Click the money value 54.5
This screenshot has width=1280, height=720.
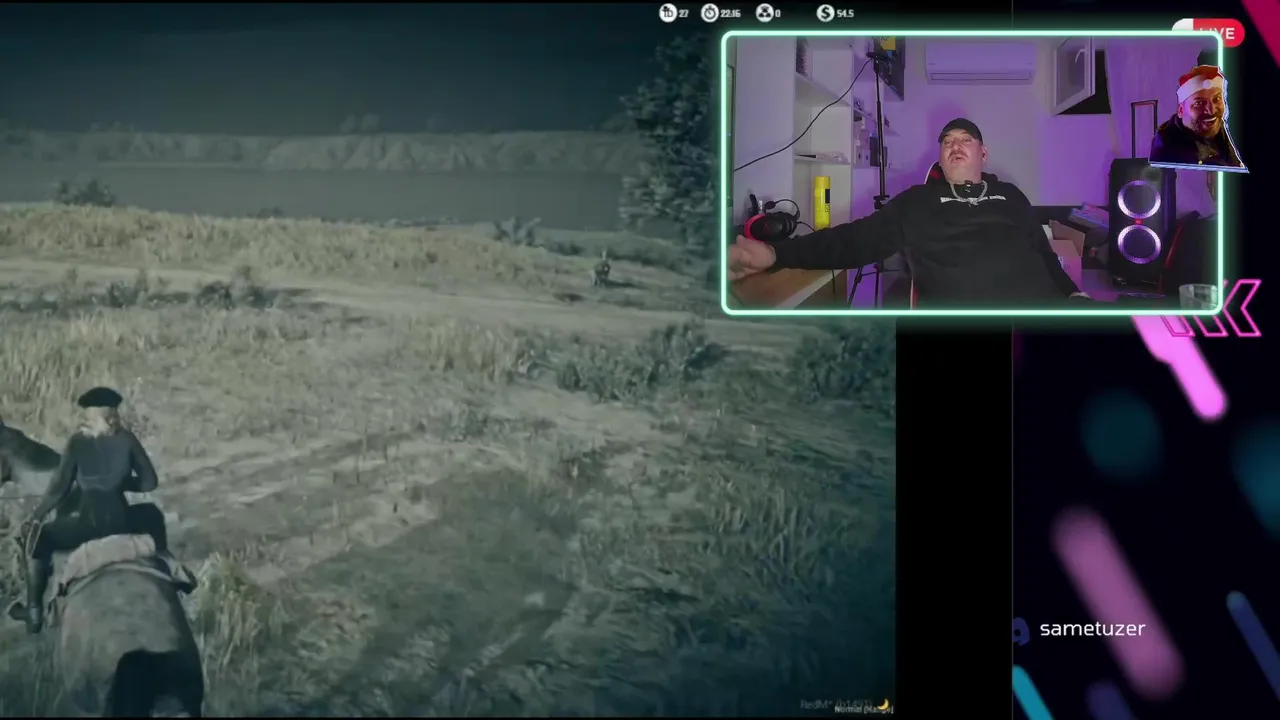point(845,13)
